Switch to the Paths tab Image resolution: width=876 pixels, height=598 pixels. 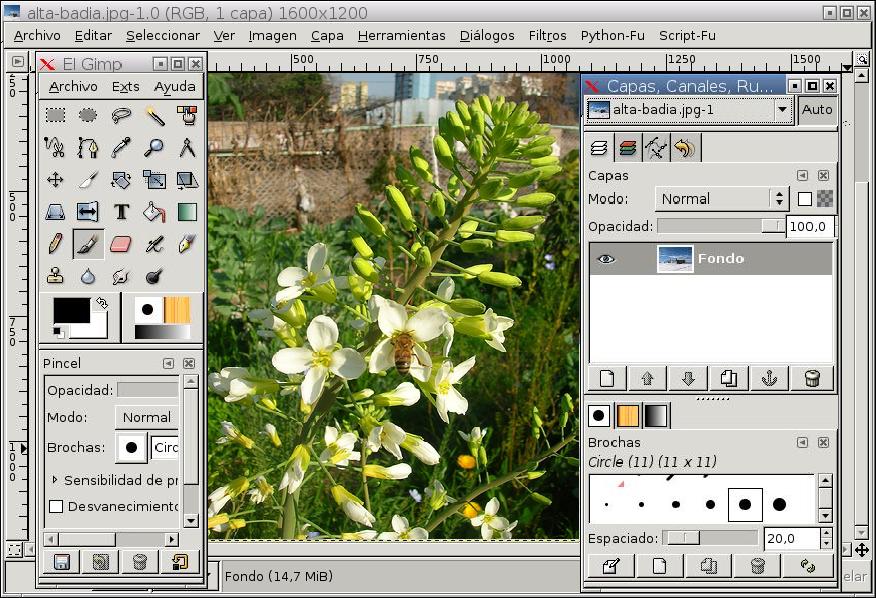tap(656, 148)
